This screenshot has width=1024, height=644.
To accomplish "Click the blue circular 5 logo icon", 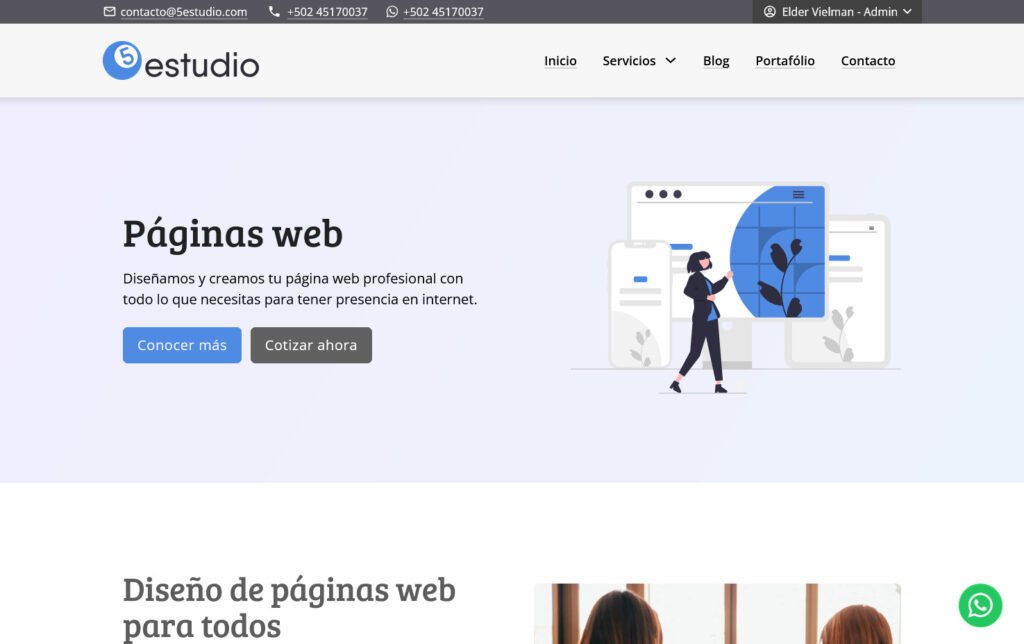I will pos(122,60).
